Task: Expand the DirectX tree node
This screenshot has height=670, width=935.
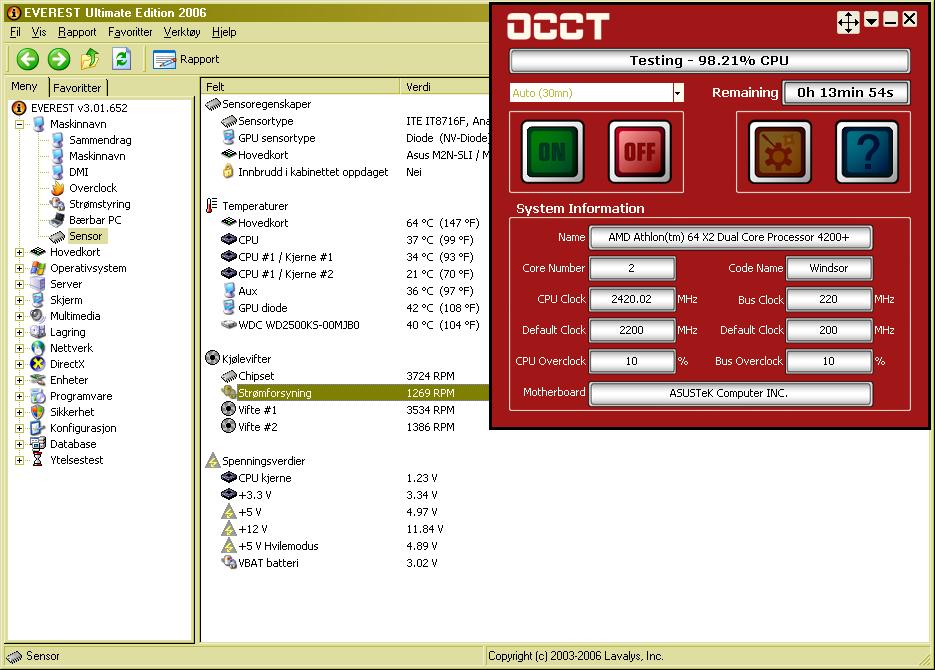Action: (x=20, y=365)
